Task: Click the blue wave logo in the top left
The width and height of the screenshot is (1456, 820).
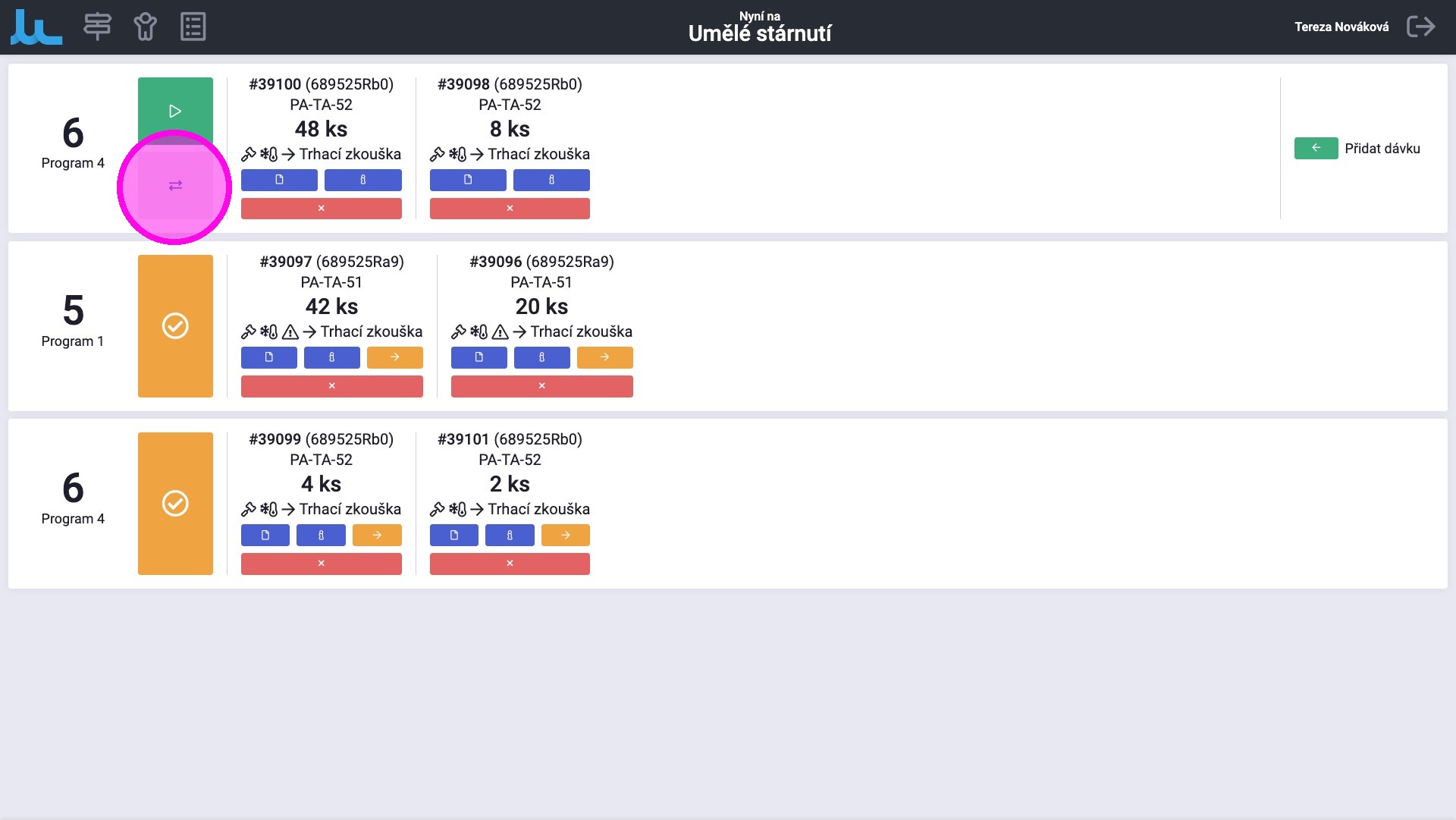Action: click(x=36, y=27)
